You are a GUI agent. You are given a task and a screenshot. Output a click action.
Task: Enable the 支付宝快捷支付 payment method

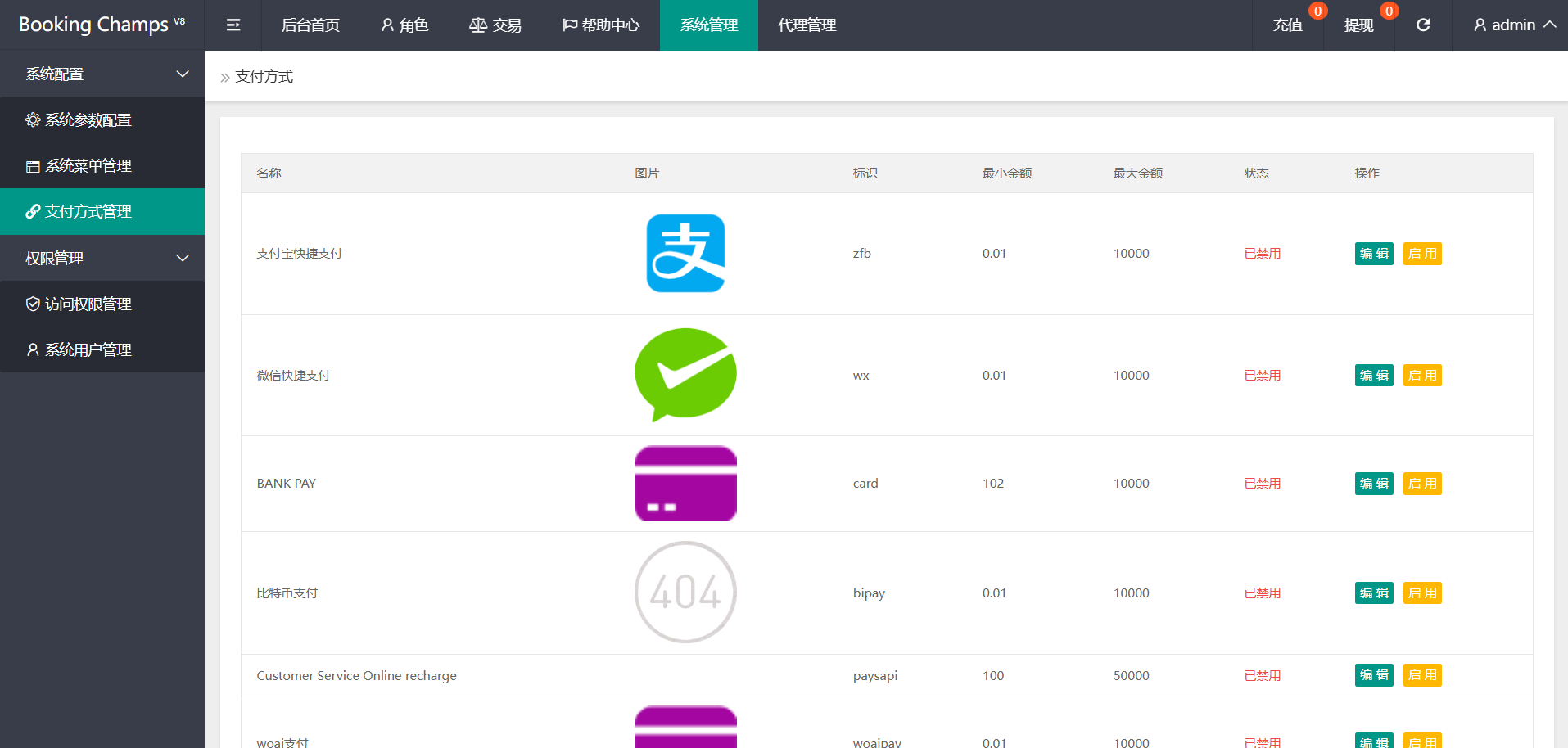(x=1422, y=254)
